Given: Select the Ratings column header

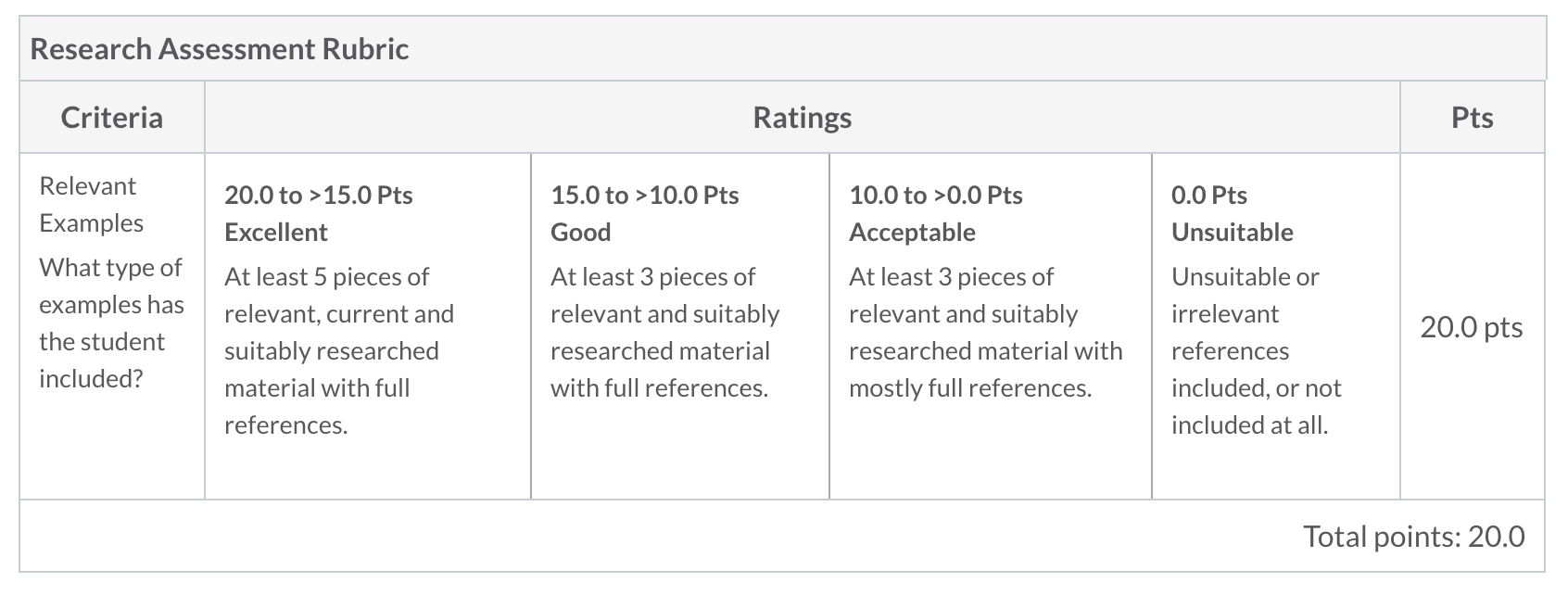Looking at the screenshot, I should click(803, 118).
